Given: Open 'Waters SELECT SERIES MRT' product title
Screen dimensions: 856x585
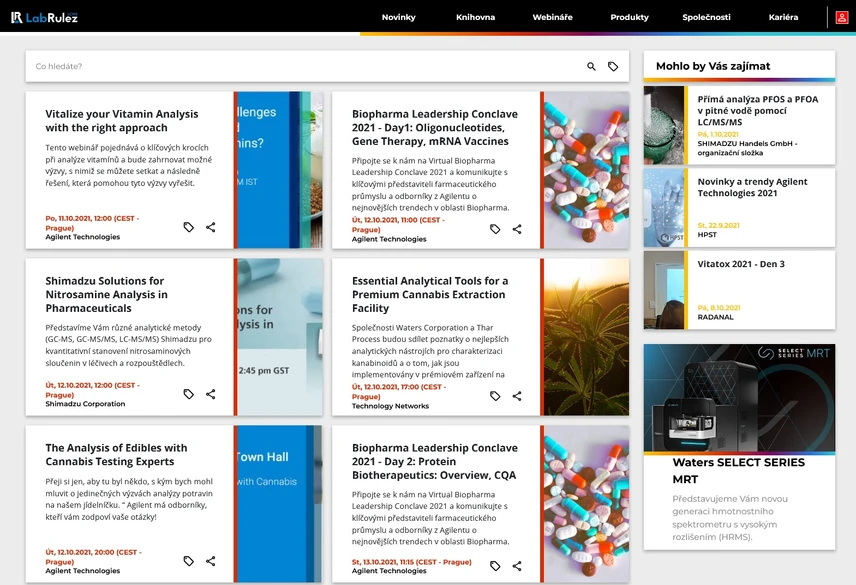Looking at the screenshot, I should pos(739,470).
